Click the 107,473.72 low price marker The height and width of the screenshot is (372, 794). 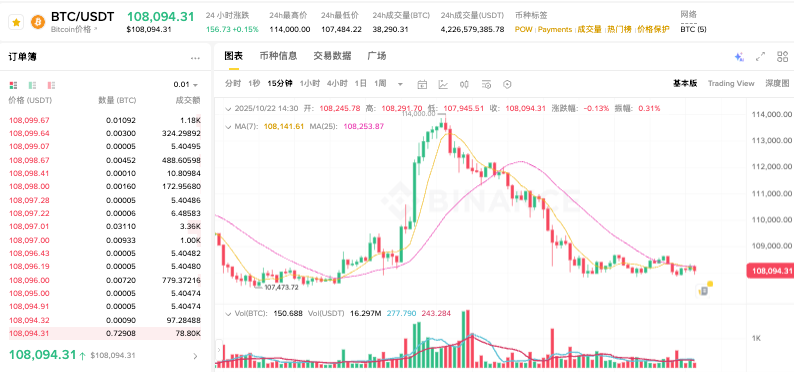coord(282,286)
